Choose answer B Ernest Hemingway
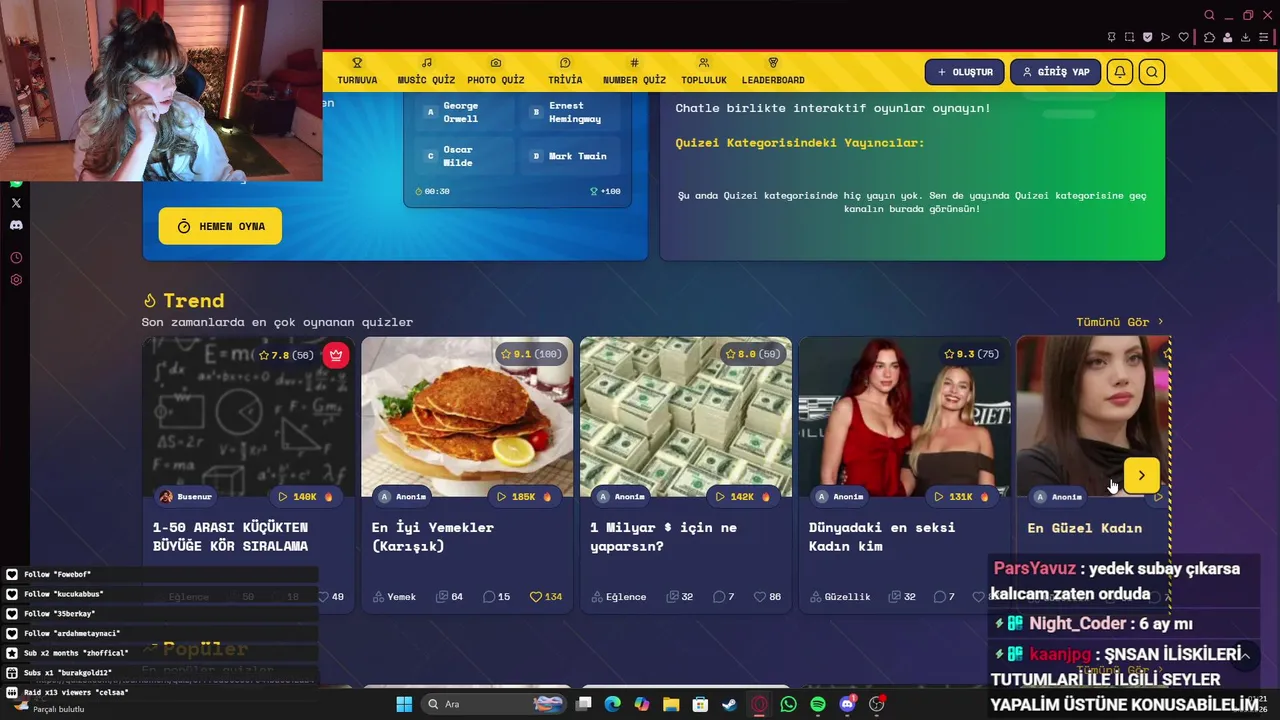 click(x=570, y=112)
